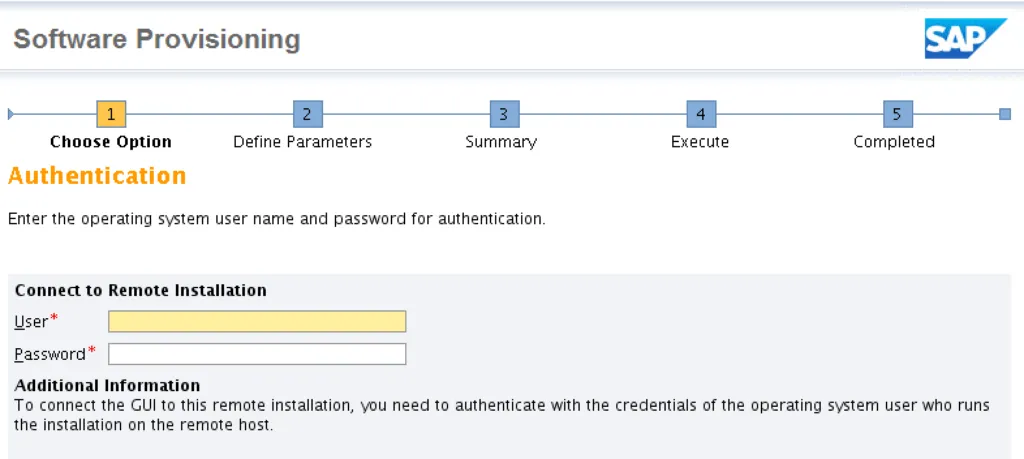This screenshot has width=1024, height=459.
Task: Go to the Summary step label
Action: 501,142
